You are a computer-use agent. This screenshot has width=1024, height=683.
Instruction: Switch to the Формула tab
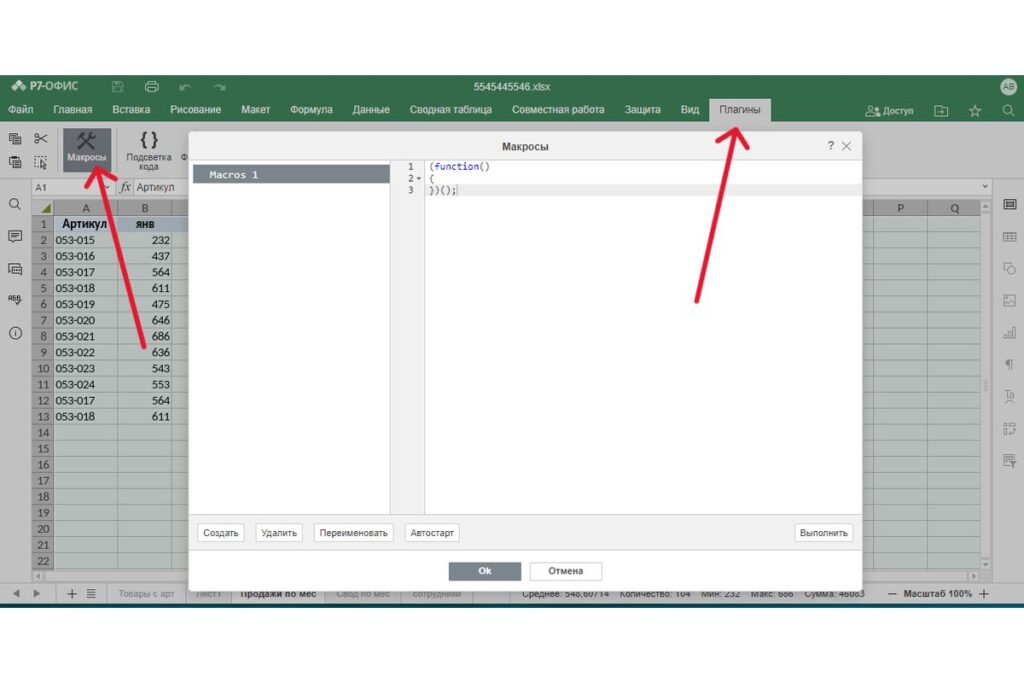pos(311,110)
